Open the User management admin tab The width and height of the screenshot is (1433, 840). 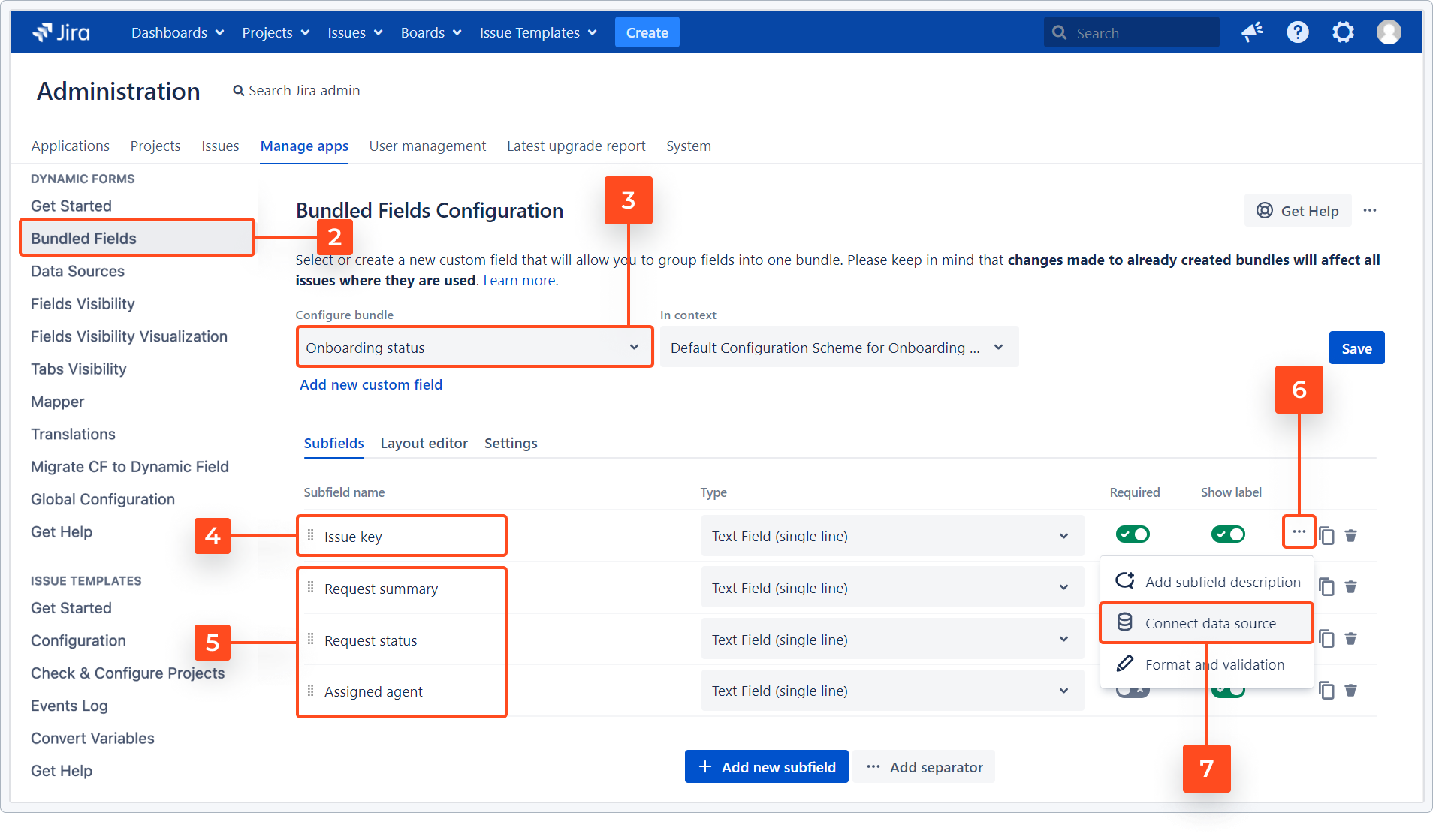pos(427,146)
